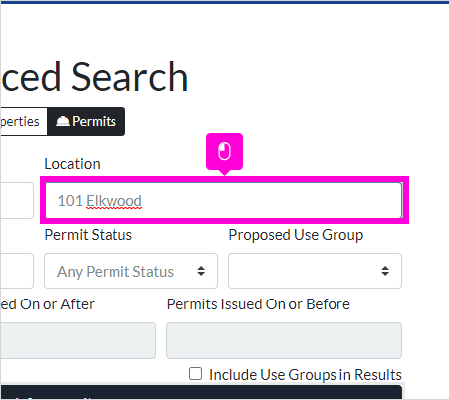Click the hard hat icon on Permits tab
Image resolution: width=450 pixels, height=400 pixels.
63,121
